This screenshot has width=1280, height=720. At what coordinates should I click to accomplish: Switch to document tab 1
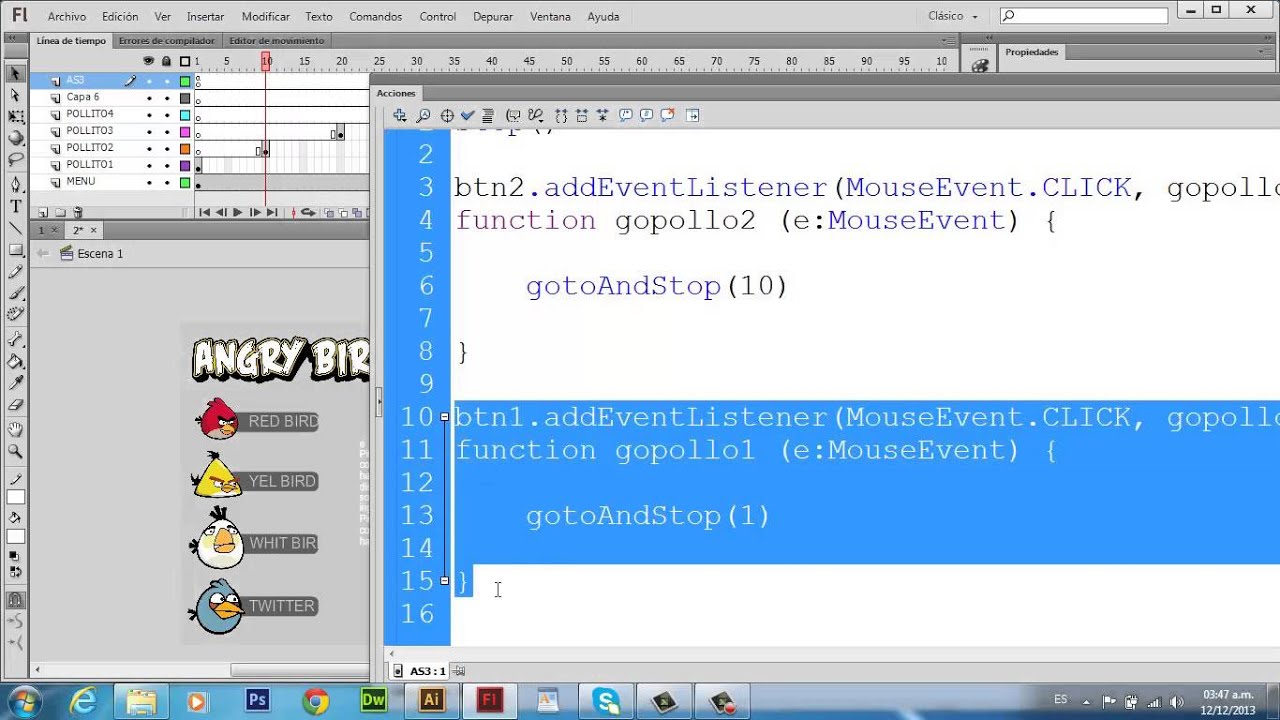click(45, 230)
